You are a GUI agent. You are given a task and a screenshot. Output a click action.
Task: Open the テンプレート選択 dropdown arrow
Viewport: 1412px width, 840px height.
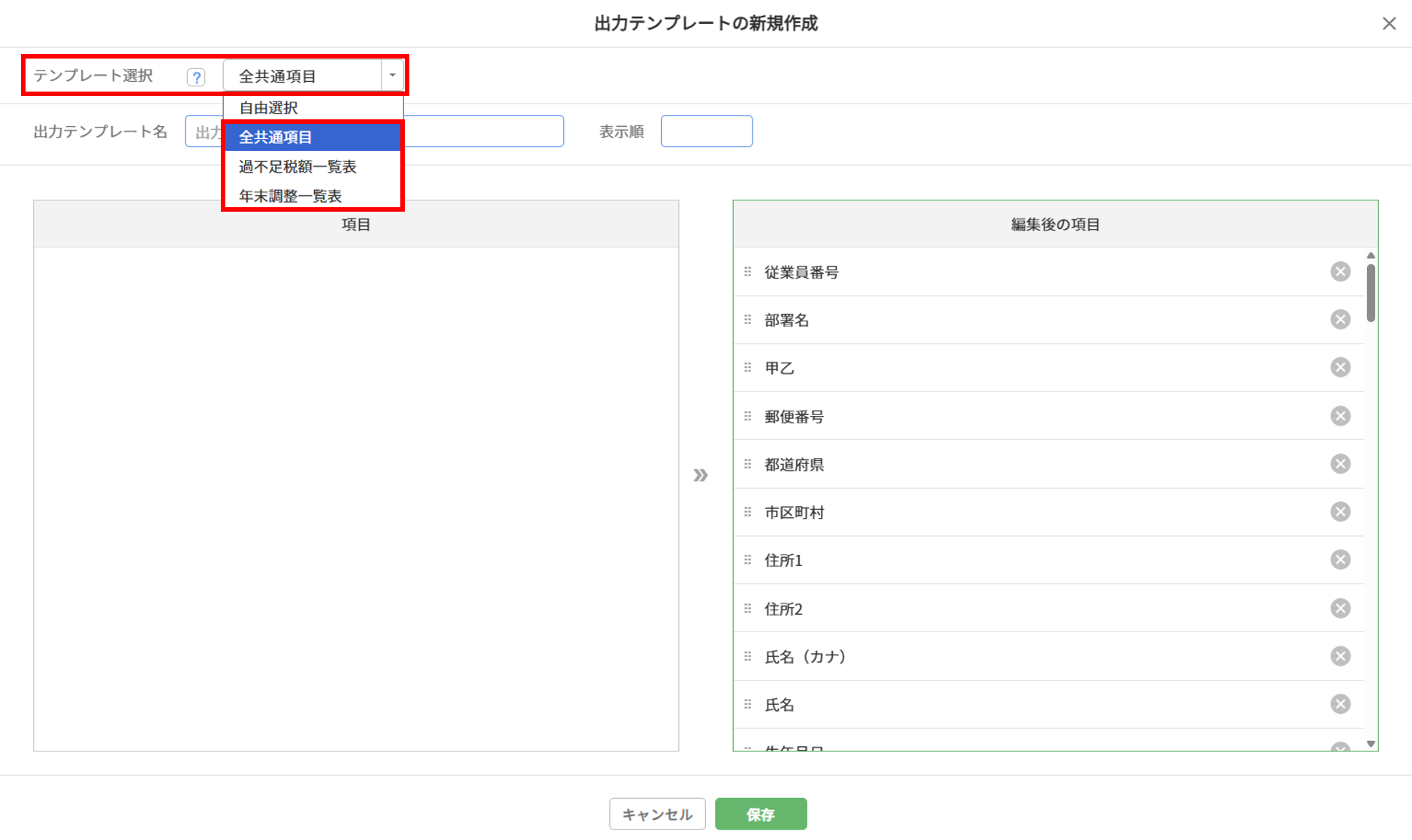(x=392, y=76)
